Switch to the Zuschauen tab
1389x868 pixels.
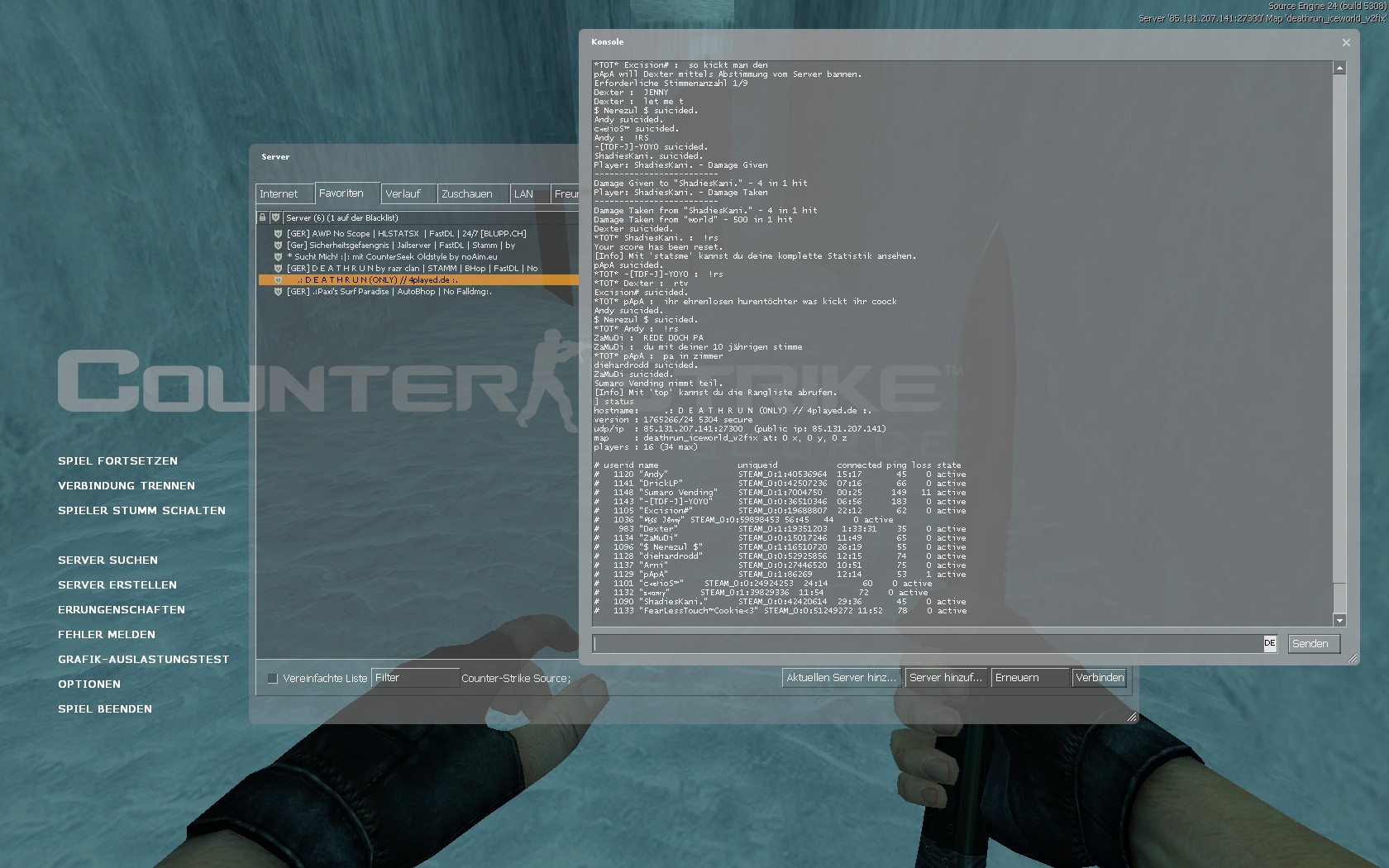click(470, 194)
